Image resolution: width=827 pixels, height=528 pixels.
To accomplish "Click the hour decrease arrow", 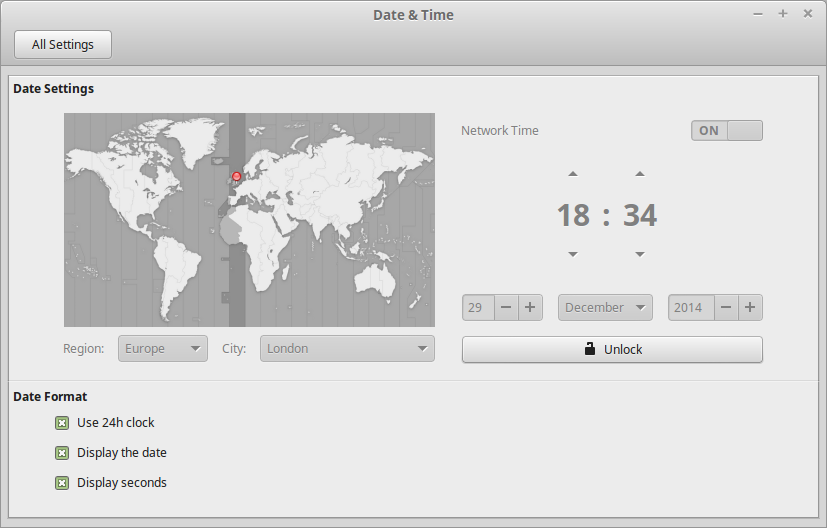I will (x=573, y=254).
